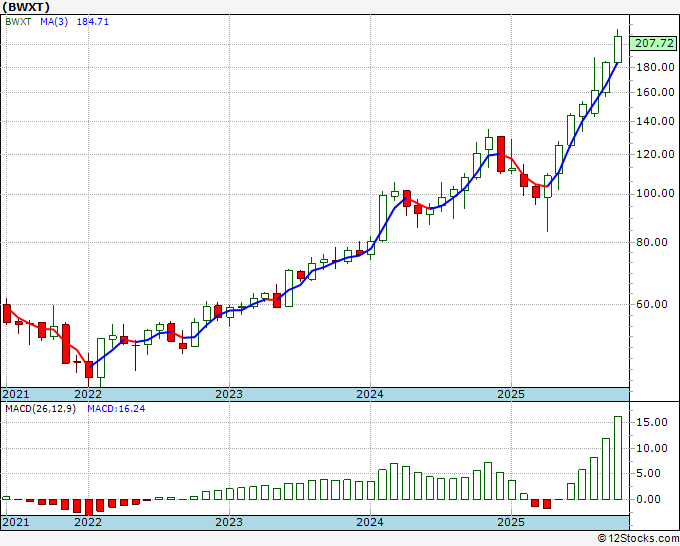
Task: Click the 80.00 price axis label
Action: pyautogui.click(x=652, y=242)
